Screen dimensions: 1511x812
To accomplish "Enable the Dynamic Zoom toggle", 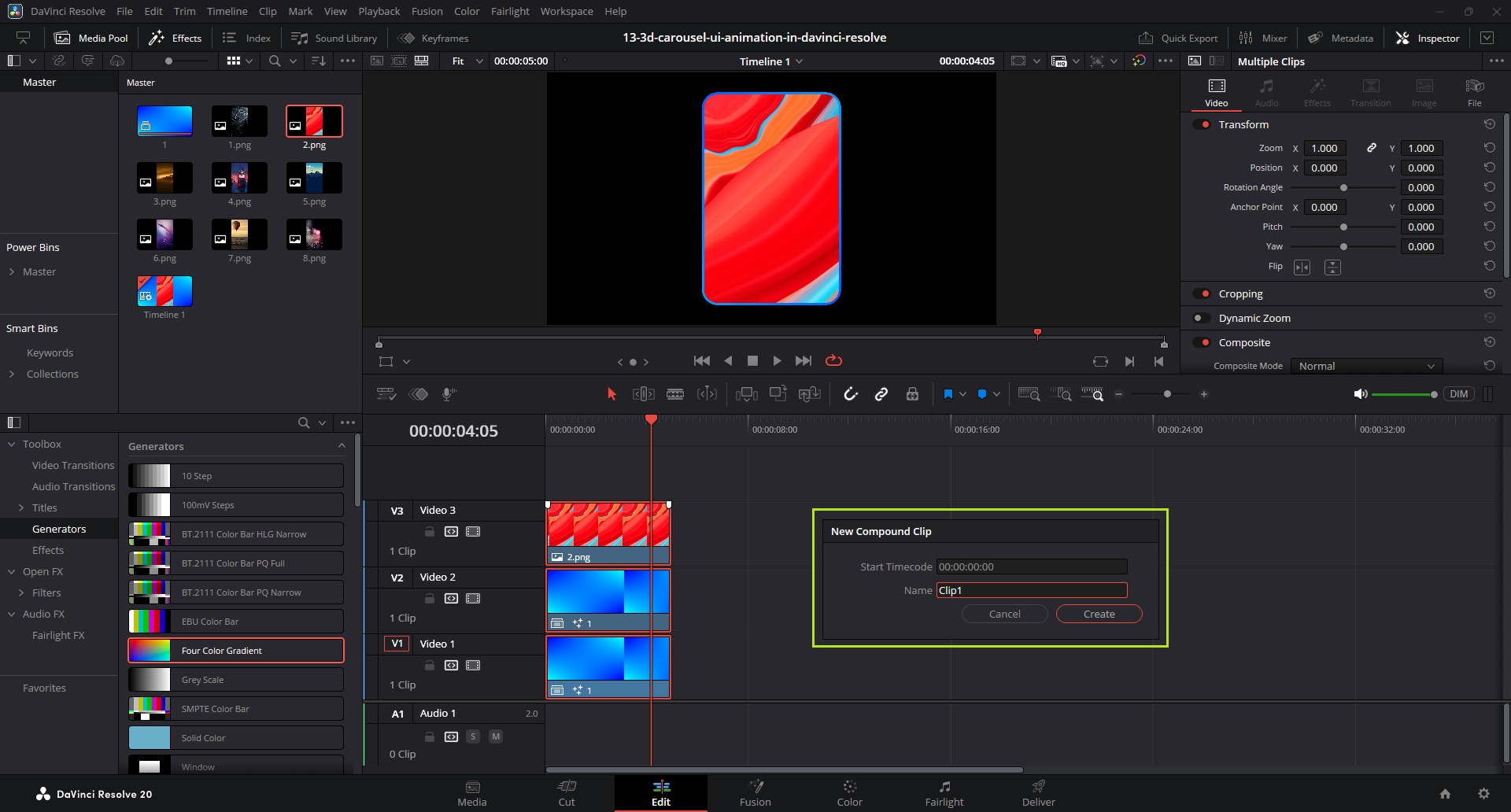I will point(1202,318).
